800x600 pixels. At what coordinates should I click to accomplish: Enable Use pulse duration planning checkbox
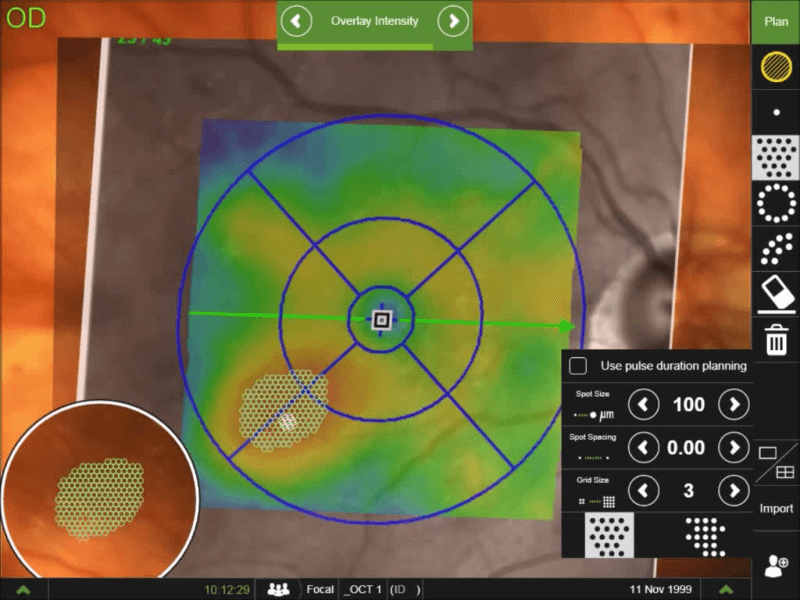pos(578,366)
